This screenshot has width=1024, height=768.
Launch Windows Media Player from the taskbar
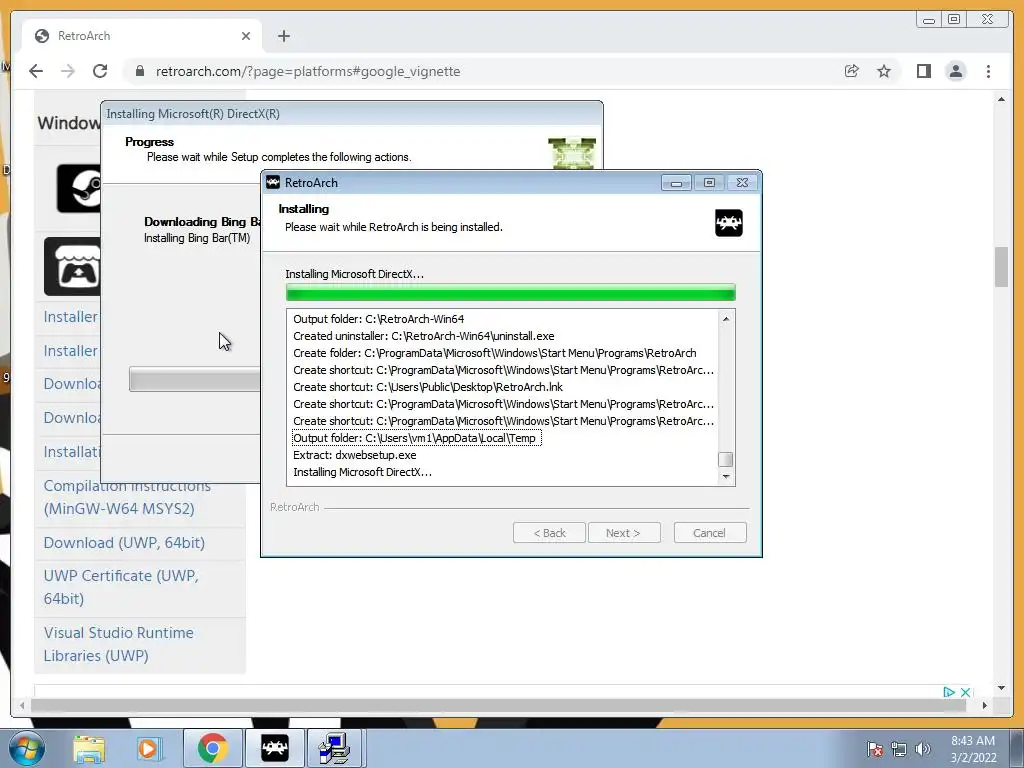[x=150, y=748]
